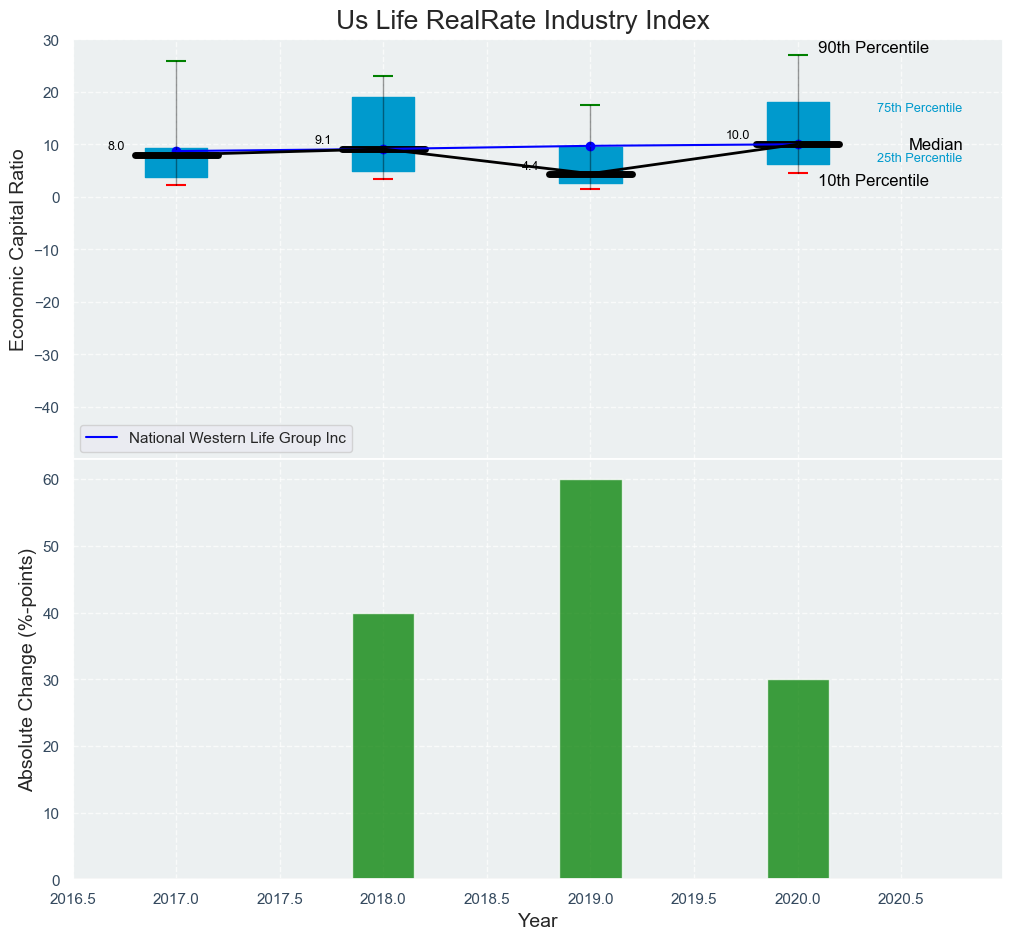
Task: Pick the green bar for year 2020
Action: click(x=798, y=779)
